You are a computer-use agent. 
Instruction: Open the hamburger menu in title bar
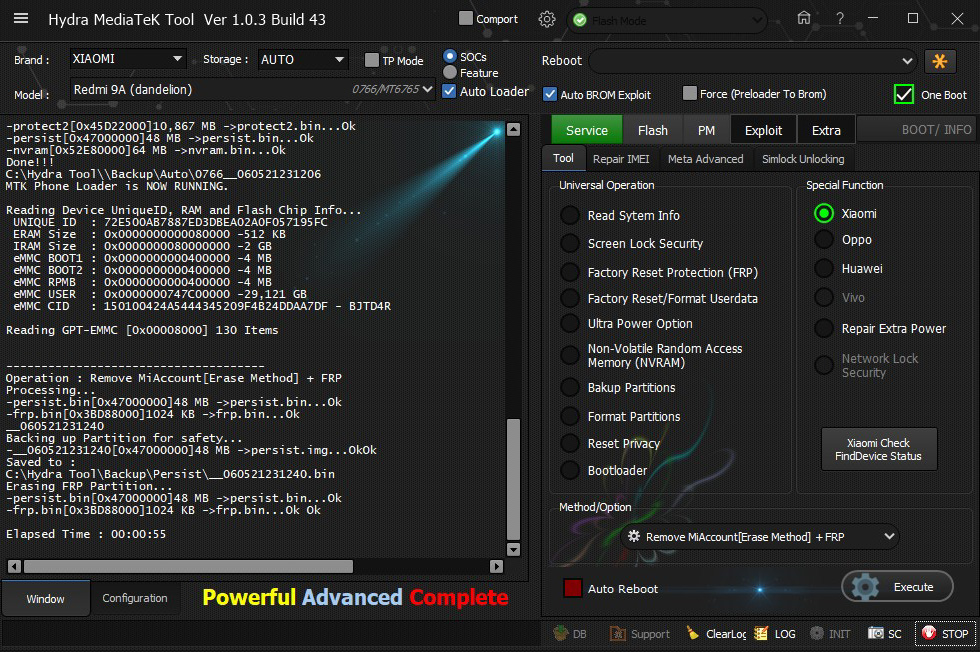20,19
